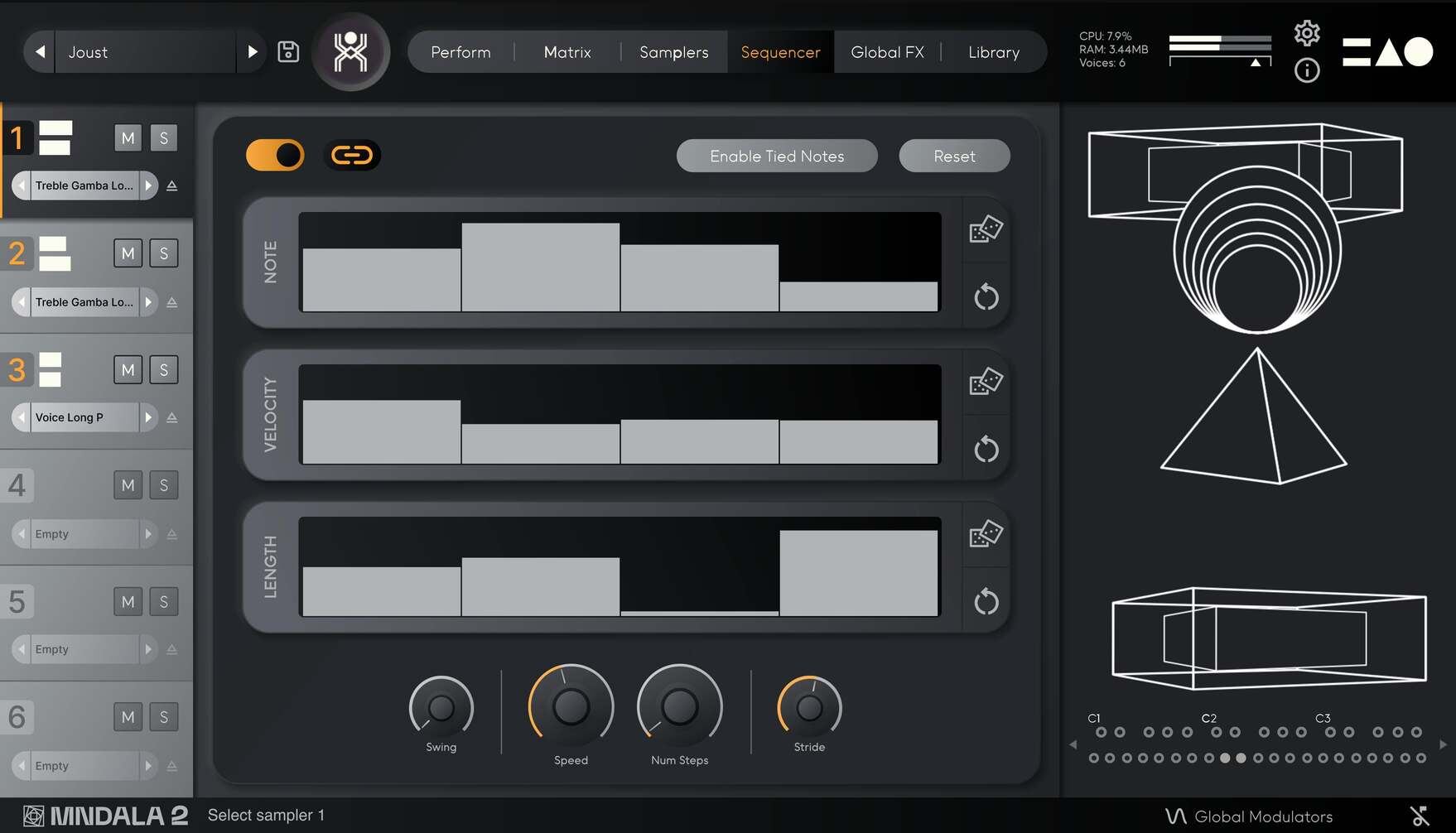Screen dimensions: 1456x833
Task: Open the settings gear icon
Action: 1307,32
